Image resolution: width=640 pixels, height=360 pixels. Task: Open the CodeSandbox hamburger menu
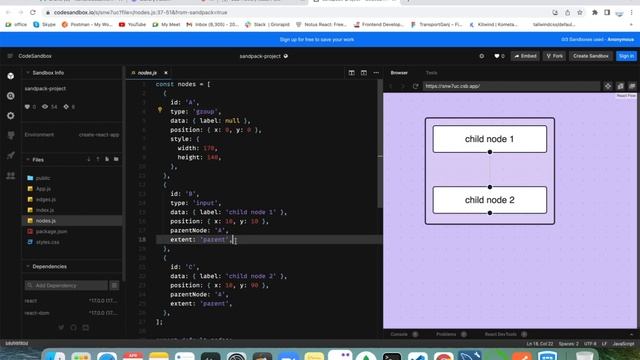[x=10, y=56]
